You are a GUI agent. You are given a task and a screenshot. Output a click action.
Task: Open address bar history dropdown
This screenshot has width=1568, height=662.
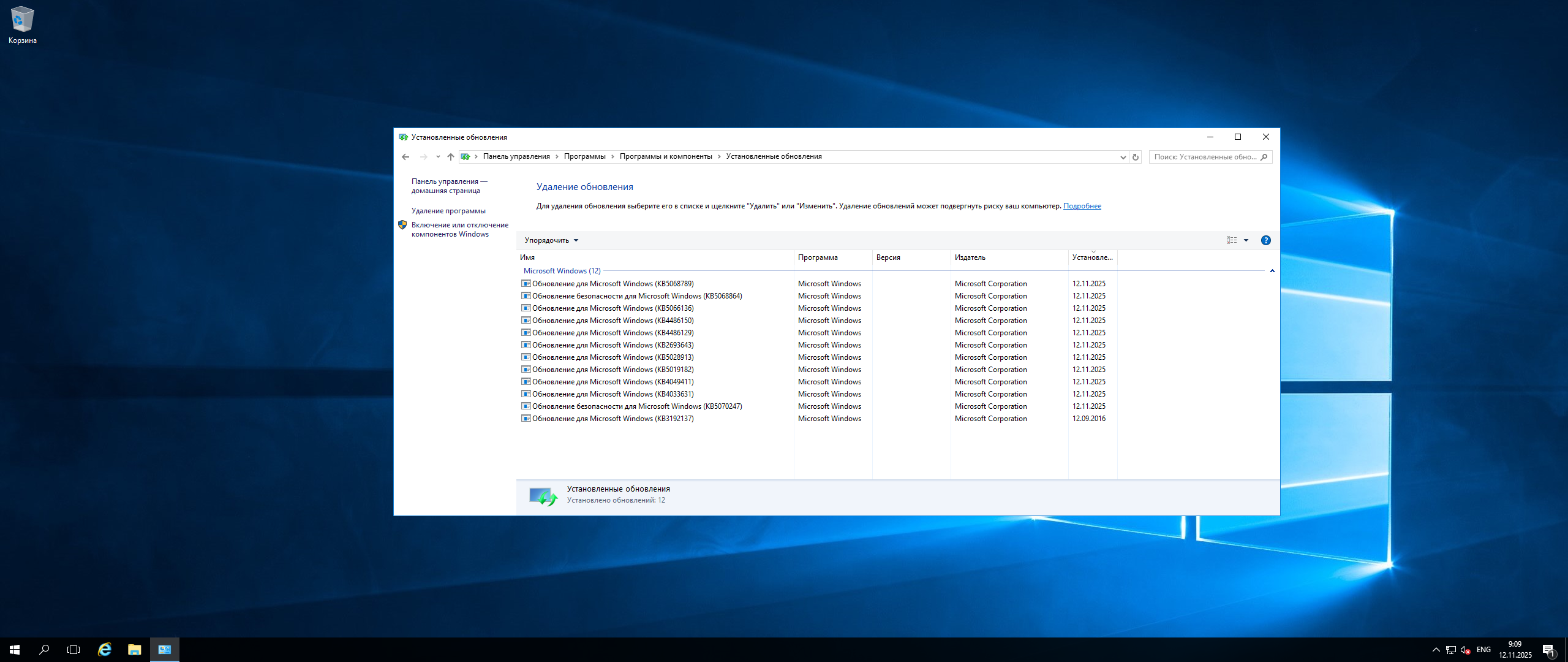pos(1123,157)
